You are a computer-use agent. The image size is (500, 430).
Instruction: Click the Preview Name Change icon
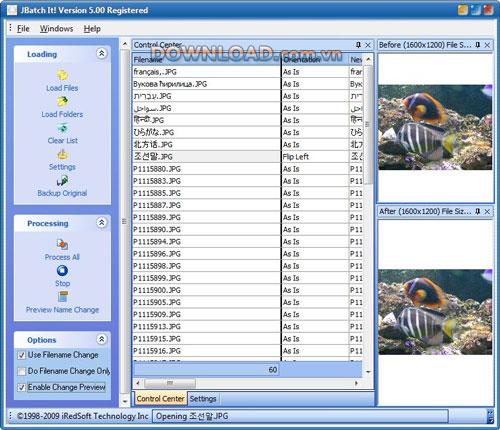point(62,297)
